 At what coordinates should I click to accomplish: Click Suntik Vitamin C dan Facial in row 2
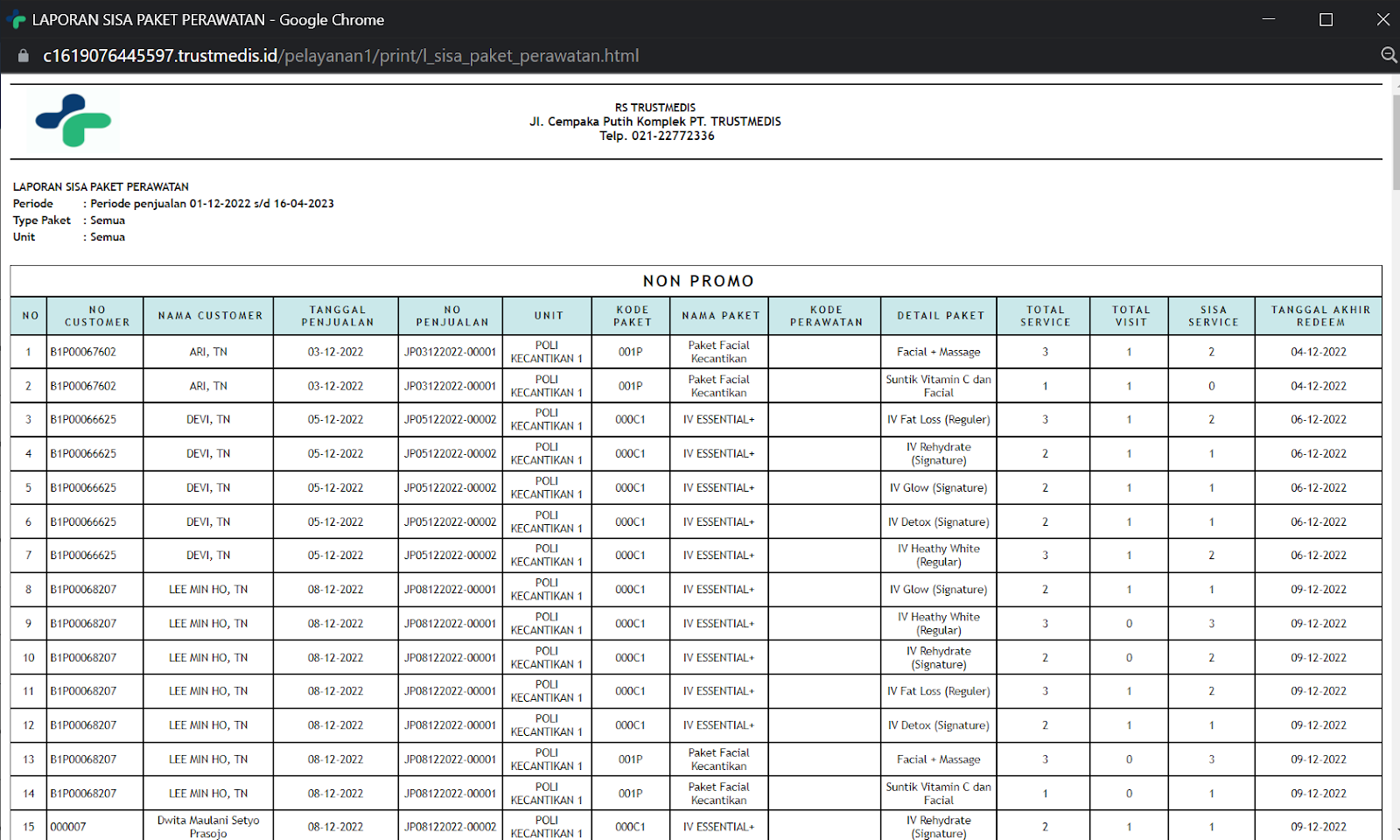(939, 386)
